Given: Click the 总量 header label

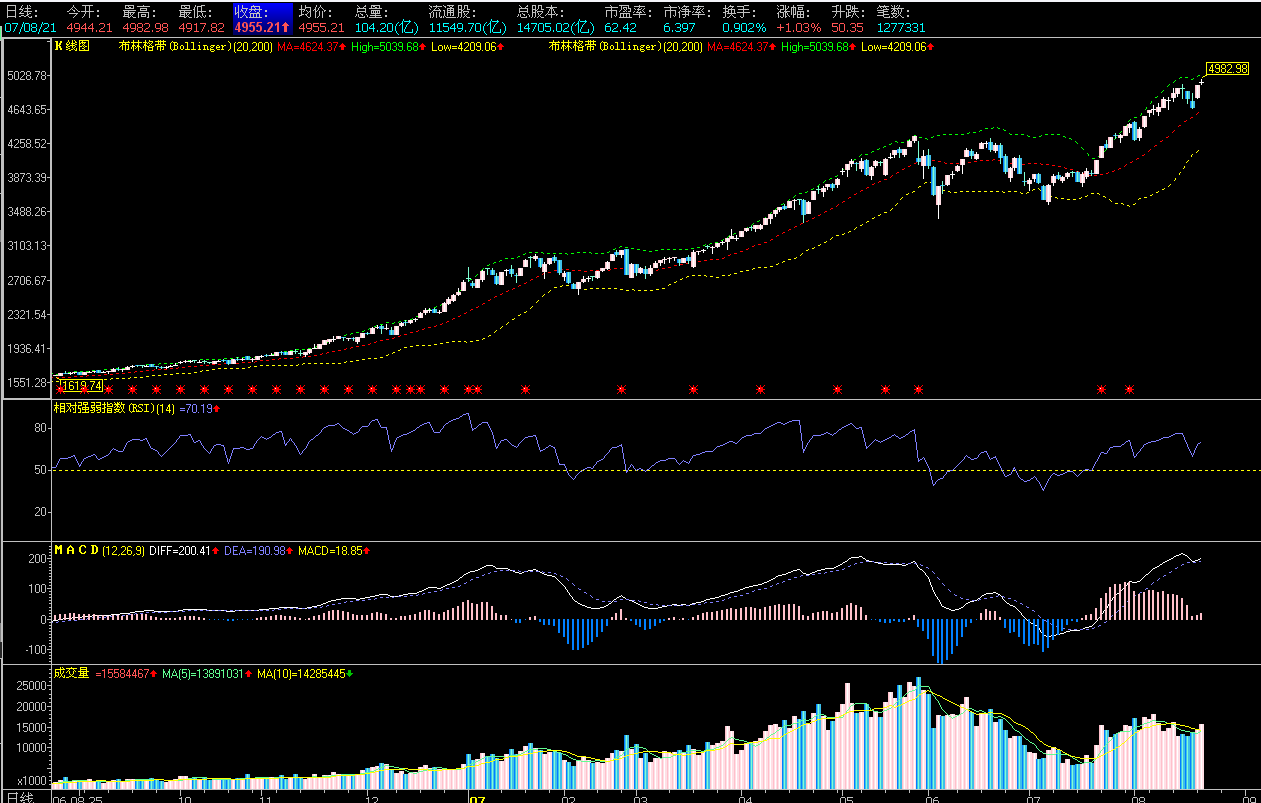Looking at the screenshot, I should pos(374,12).
